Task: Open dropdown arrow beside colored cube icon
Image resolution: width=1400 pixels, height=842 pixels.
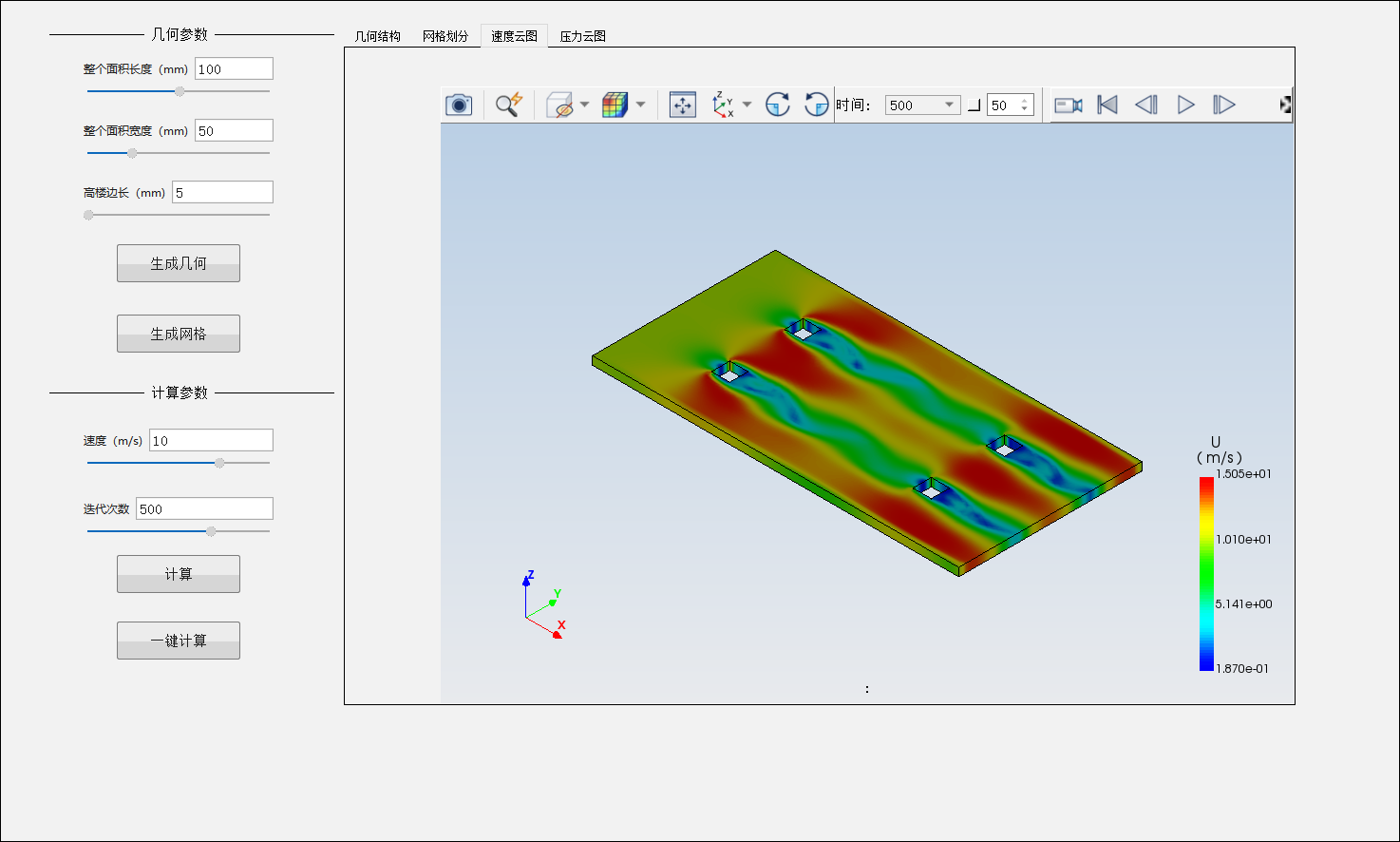Action: coord(640,105)
